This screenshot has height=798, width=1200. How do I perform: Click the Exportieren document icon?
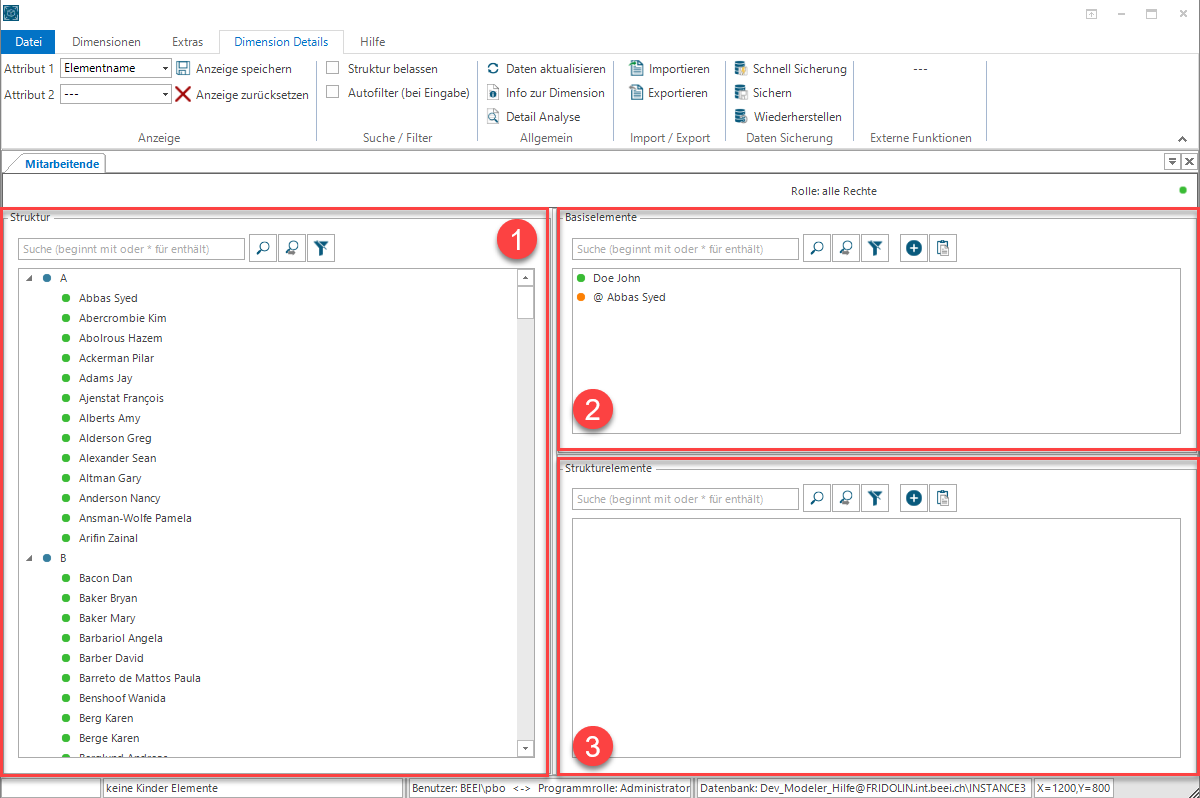click(x=636, y=92)
